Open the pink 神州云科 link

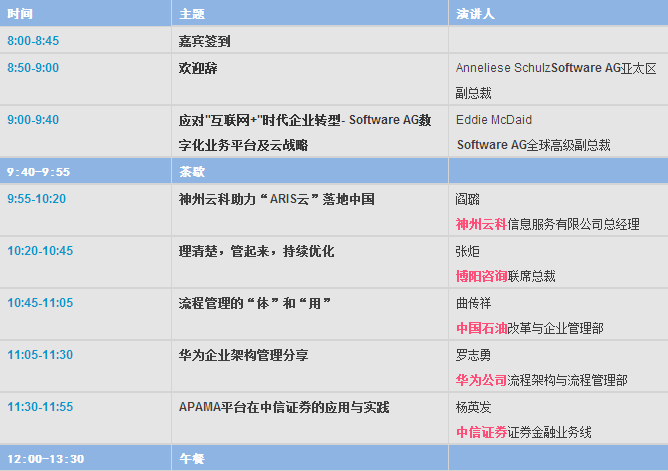pyautogui.click(x=481, y=224)
